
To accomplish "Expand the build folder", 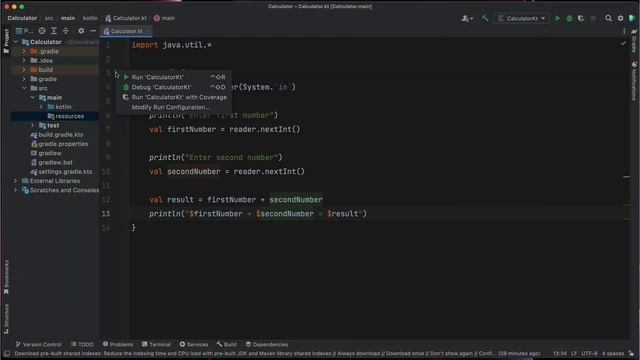I will pyautogui.click(x=24, y=70).
